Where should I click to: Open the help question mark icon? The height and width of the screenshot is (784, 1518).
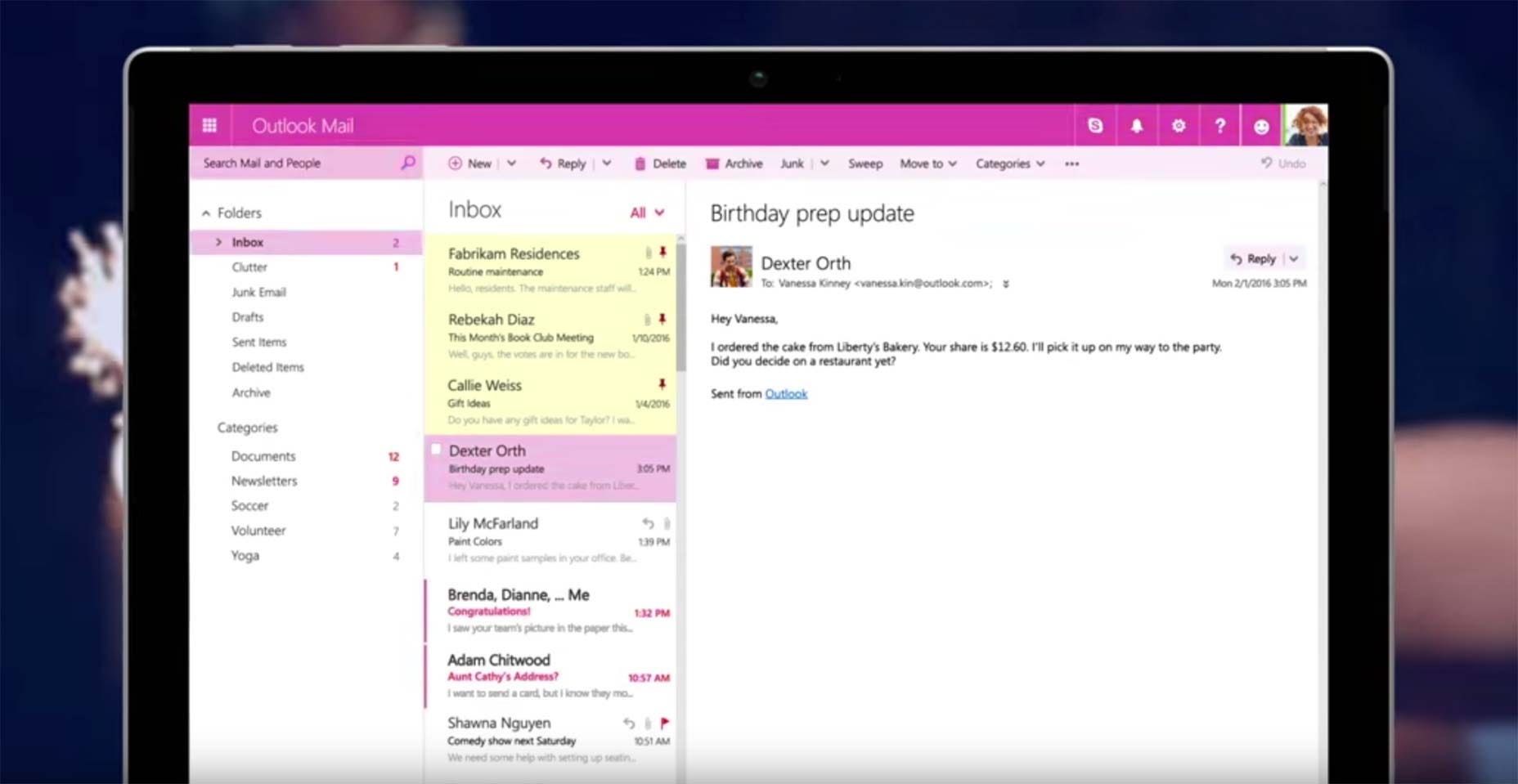point(1219,125)
